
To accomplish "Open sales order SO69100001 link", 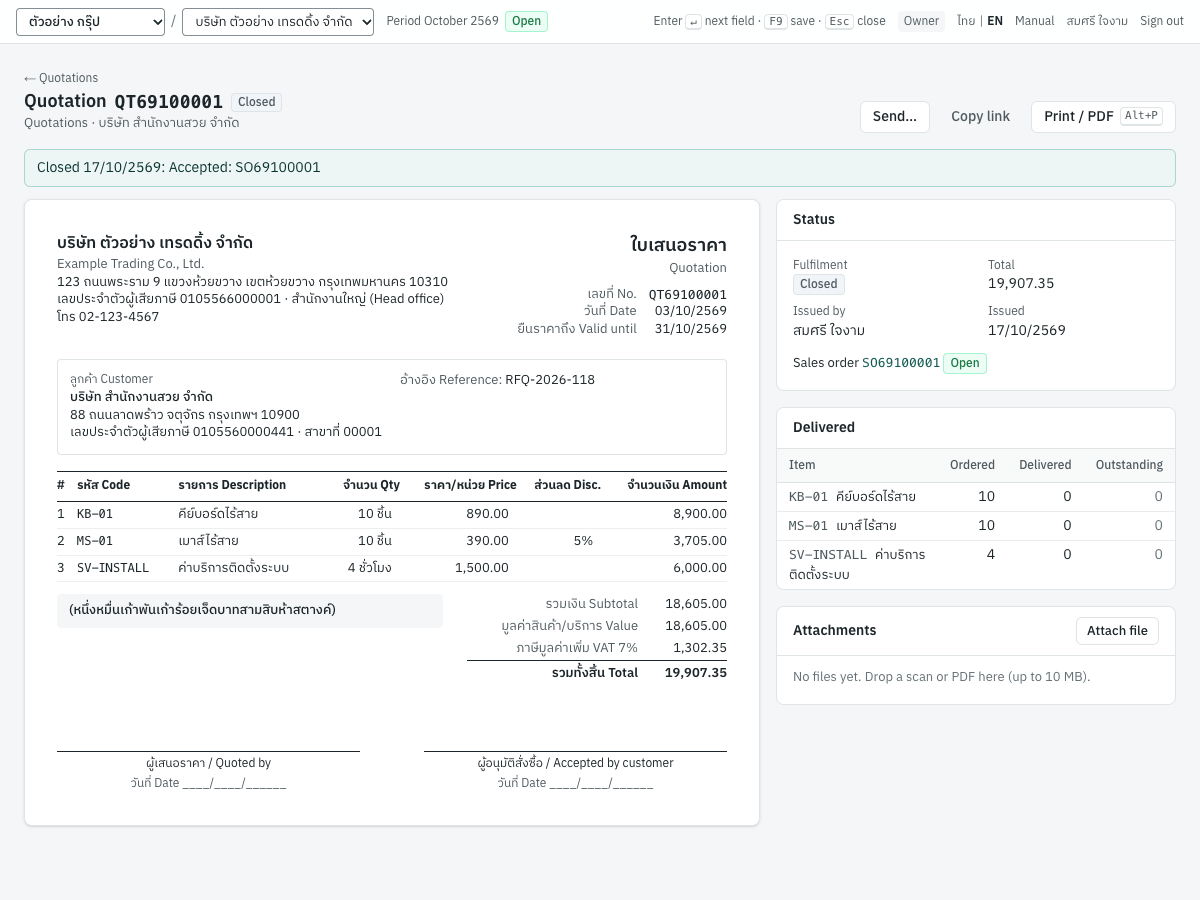I will 901,363.
